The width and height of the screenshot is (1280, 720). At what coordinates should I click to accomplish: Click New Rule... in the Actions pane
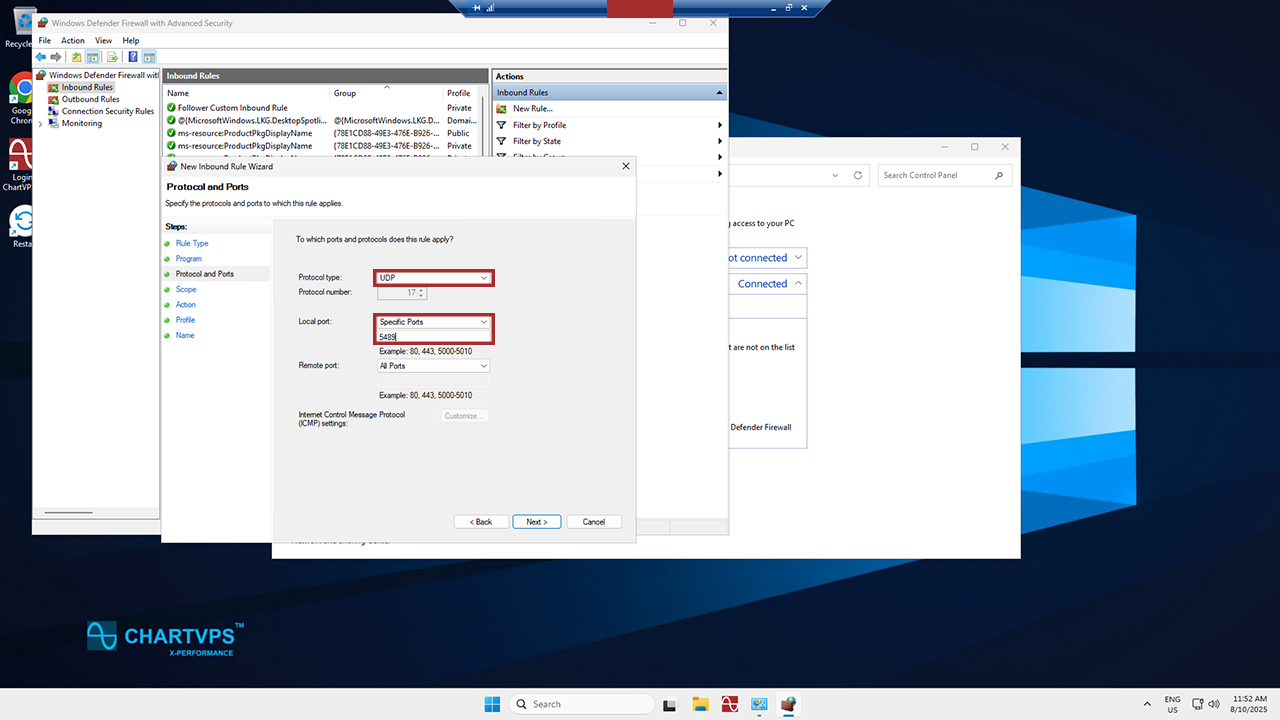point(532,108)
